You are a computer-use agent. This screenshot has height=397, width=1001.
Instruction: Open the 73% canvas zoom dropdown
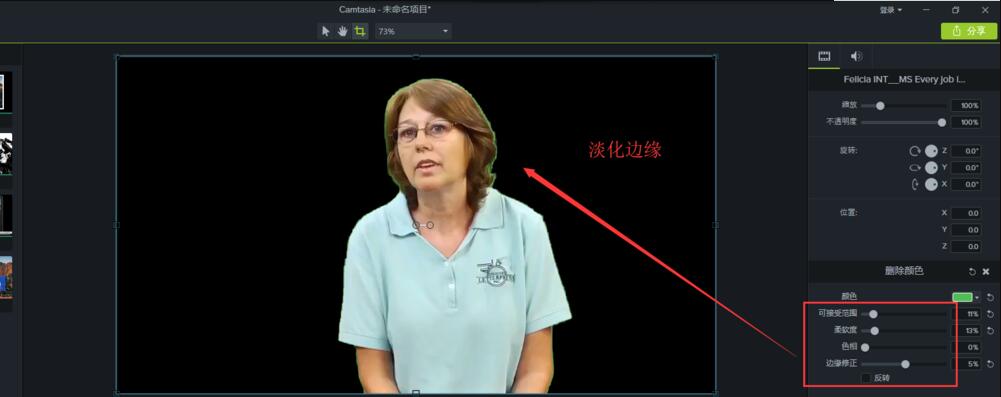413,31
